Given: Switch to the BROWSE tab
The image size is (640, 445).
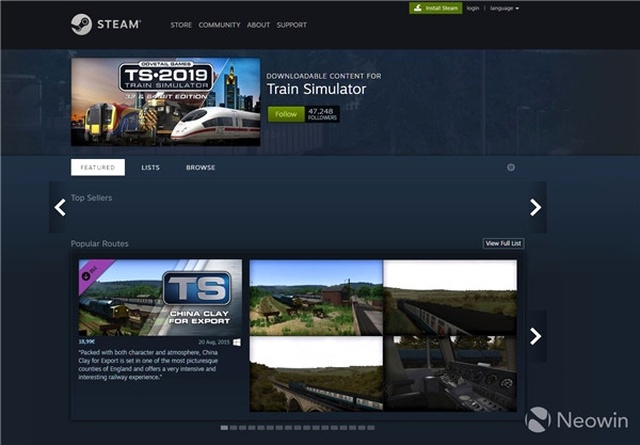Looking at the screenshot, I should click(200, 167).
